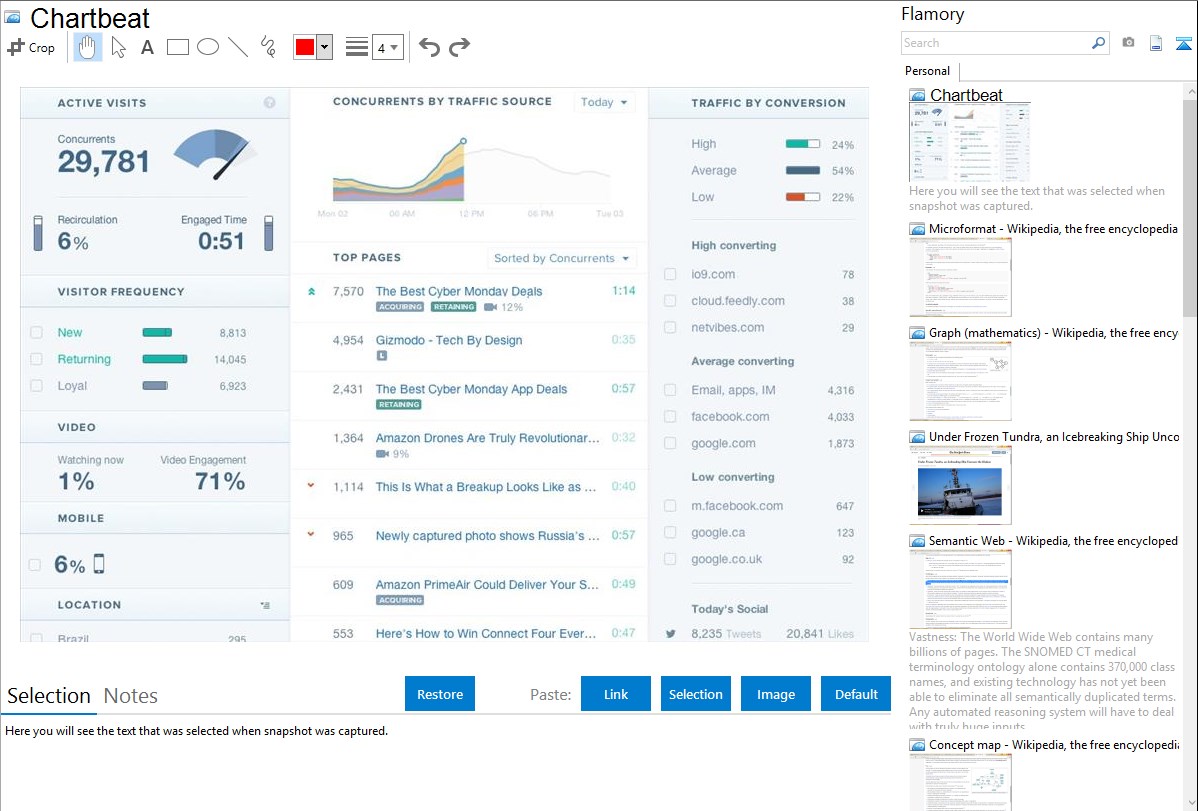
Task: Click the blue upload icon in Flamory
Action: 1183,43
